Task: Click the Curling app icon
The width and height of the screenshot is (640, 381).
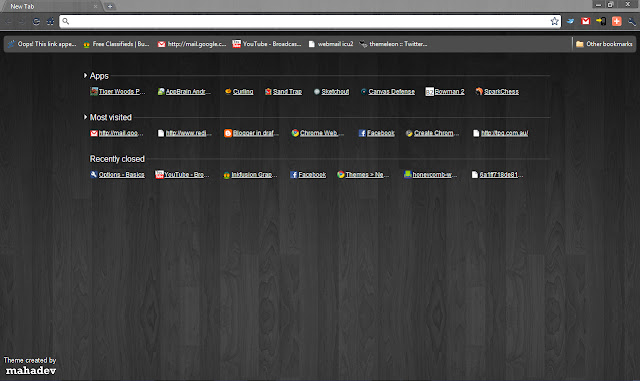Action: point(228,91)
